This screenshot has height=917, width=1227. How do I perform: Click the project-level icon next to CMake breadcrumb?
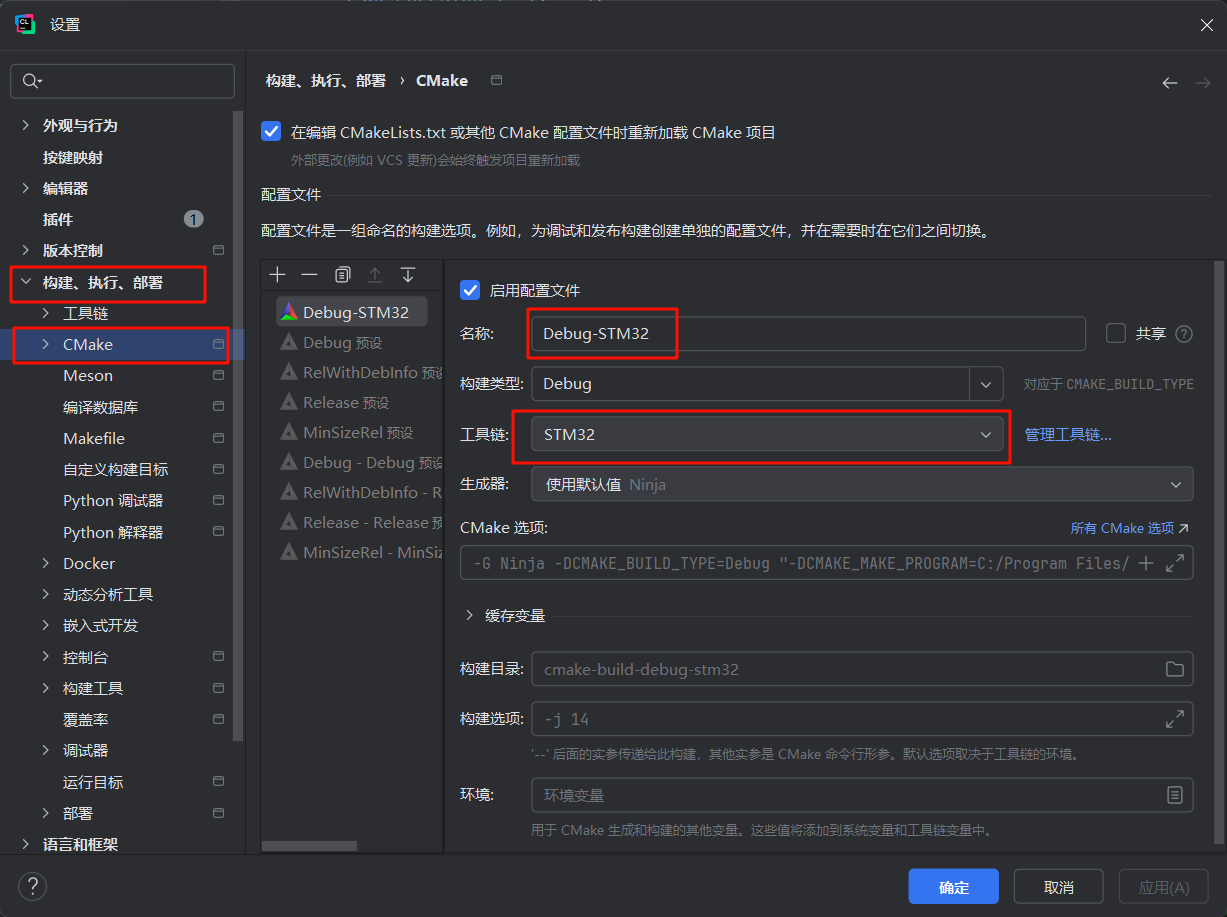[x=497, y=80]
